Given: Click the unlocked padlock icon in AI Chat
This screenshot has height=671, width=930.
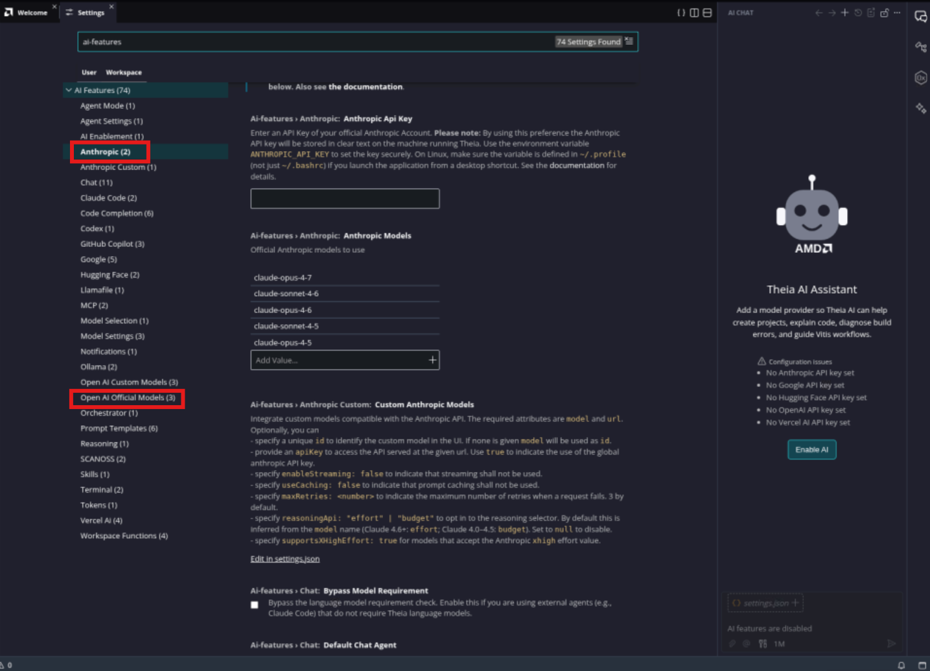Looking at the screenshot, I should click(884, 12).
